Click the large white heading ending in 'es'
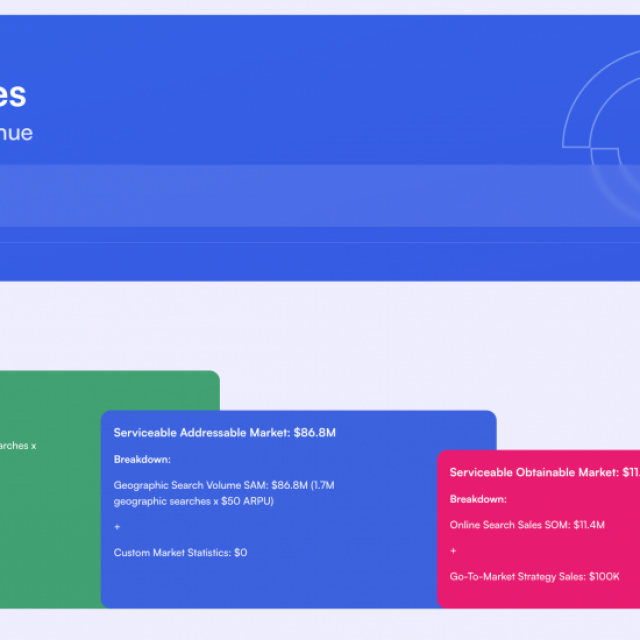The height and width of the screenshot is (640, 640). [13, 95]
